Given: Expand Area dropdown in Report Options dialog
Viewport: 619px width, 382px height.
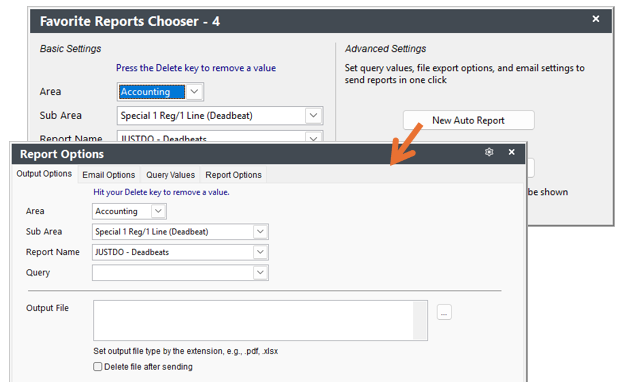Looking at the screenshot, I should pyautogui.click(x=158, y=211).
